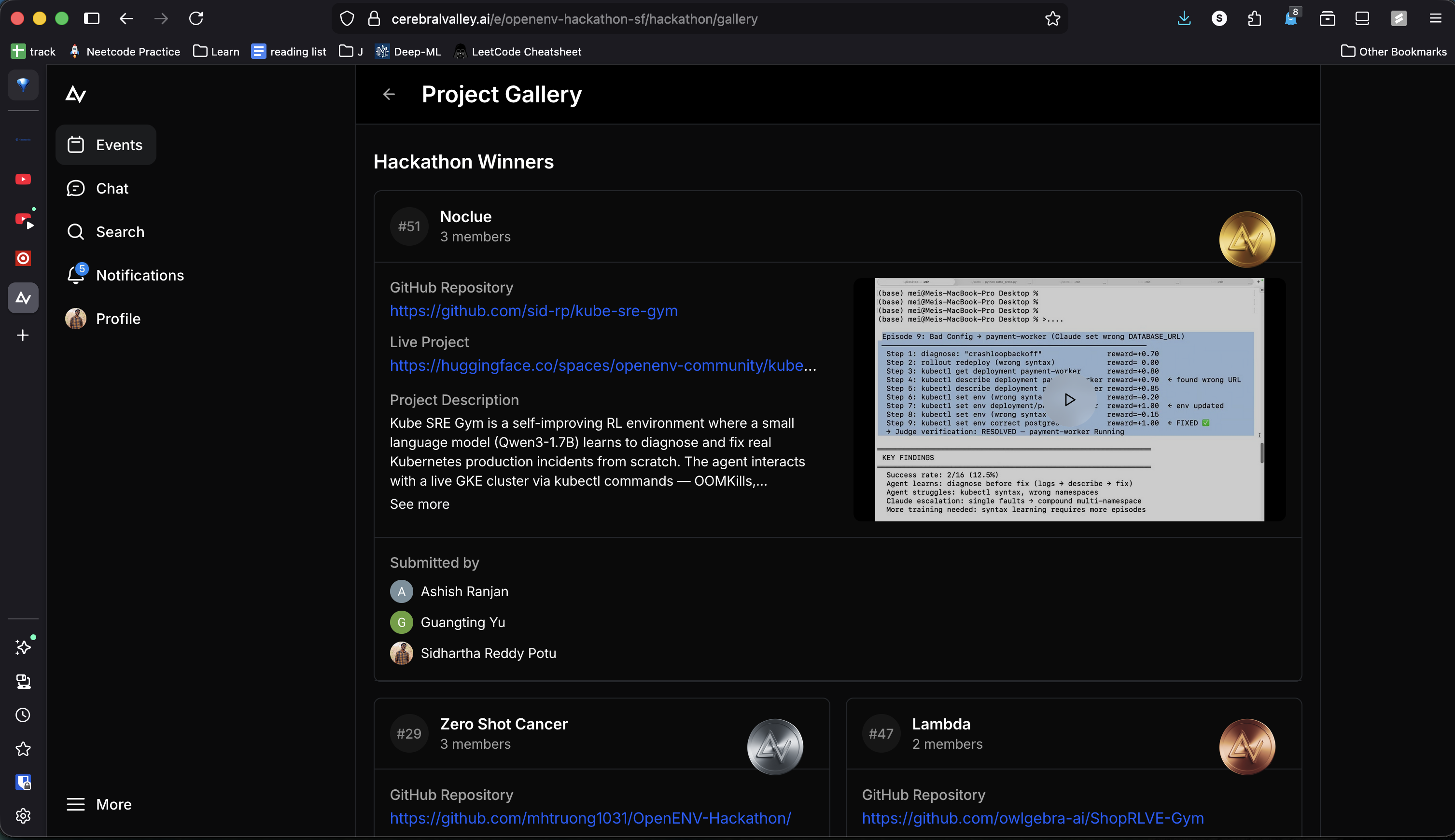
Task: Open the Learn bookmarks folder
Action: pyautogui.click(x=216, y=51)
